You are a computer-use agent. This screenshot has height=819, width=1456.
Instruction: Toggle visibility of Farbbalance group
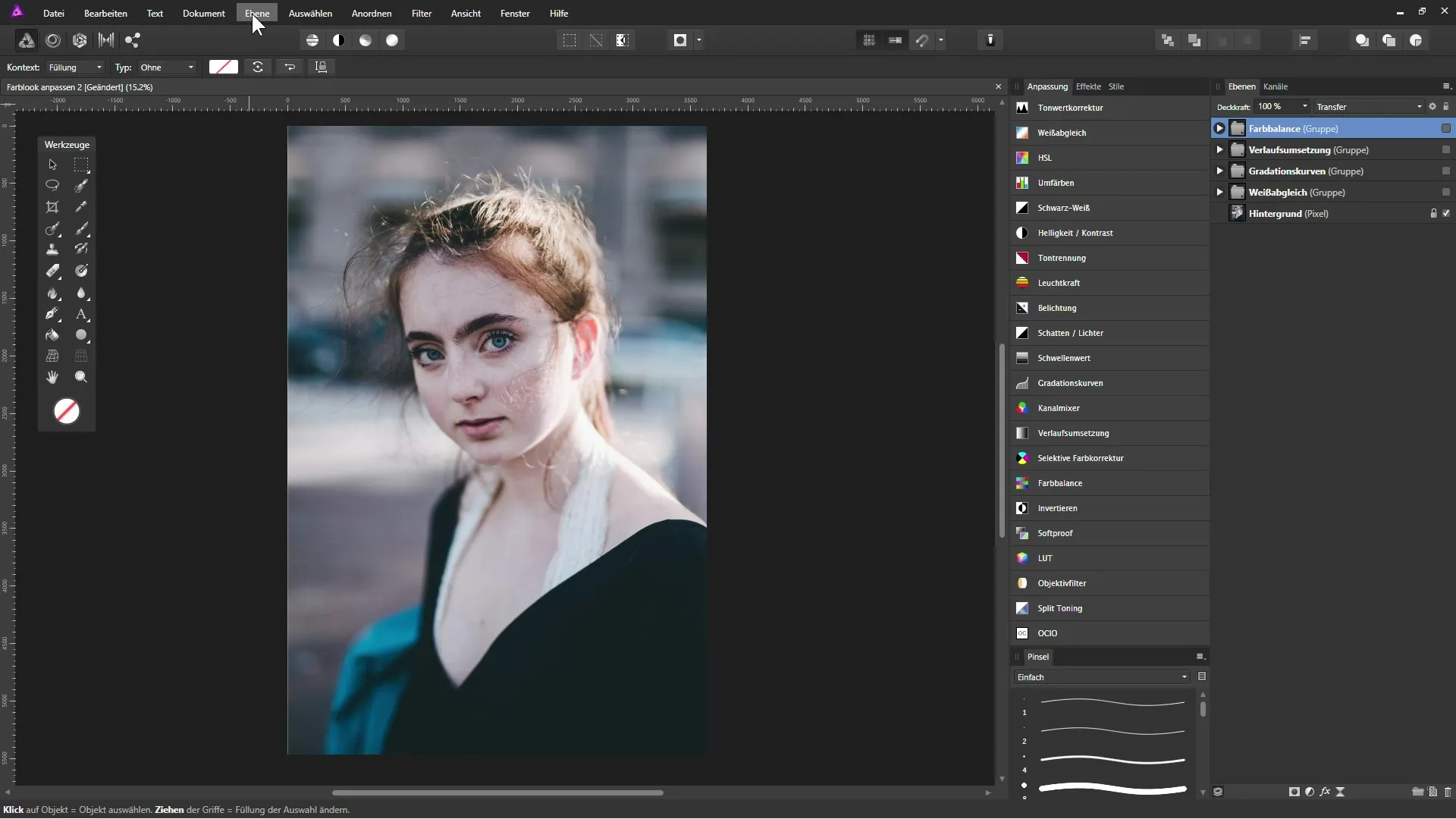[x=1446, y=129]
